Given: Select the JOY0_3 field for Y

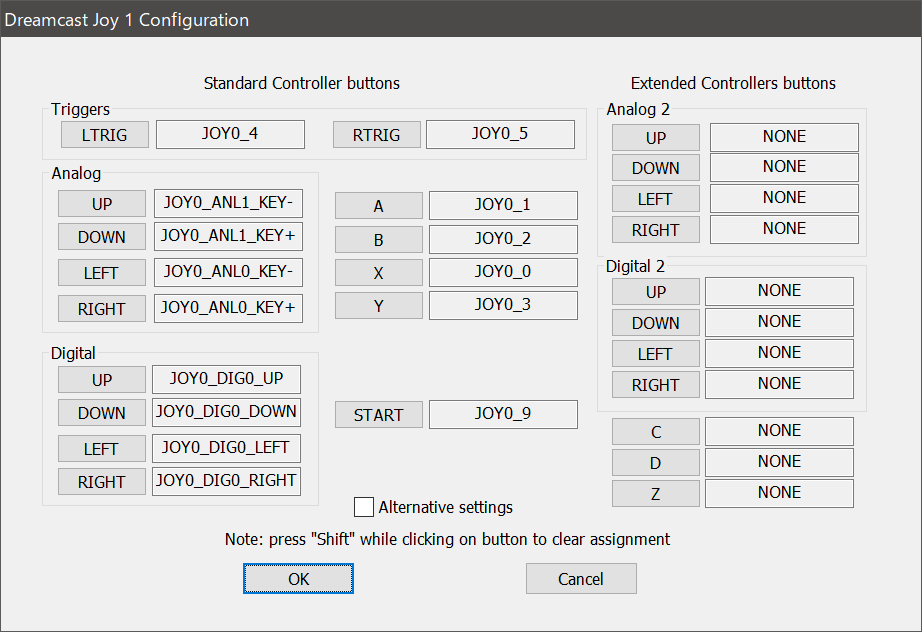Looking at the screenshot, I should click(x=503, y=305).
